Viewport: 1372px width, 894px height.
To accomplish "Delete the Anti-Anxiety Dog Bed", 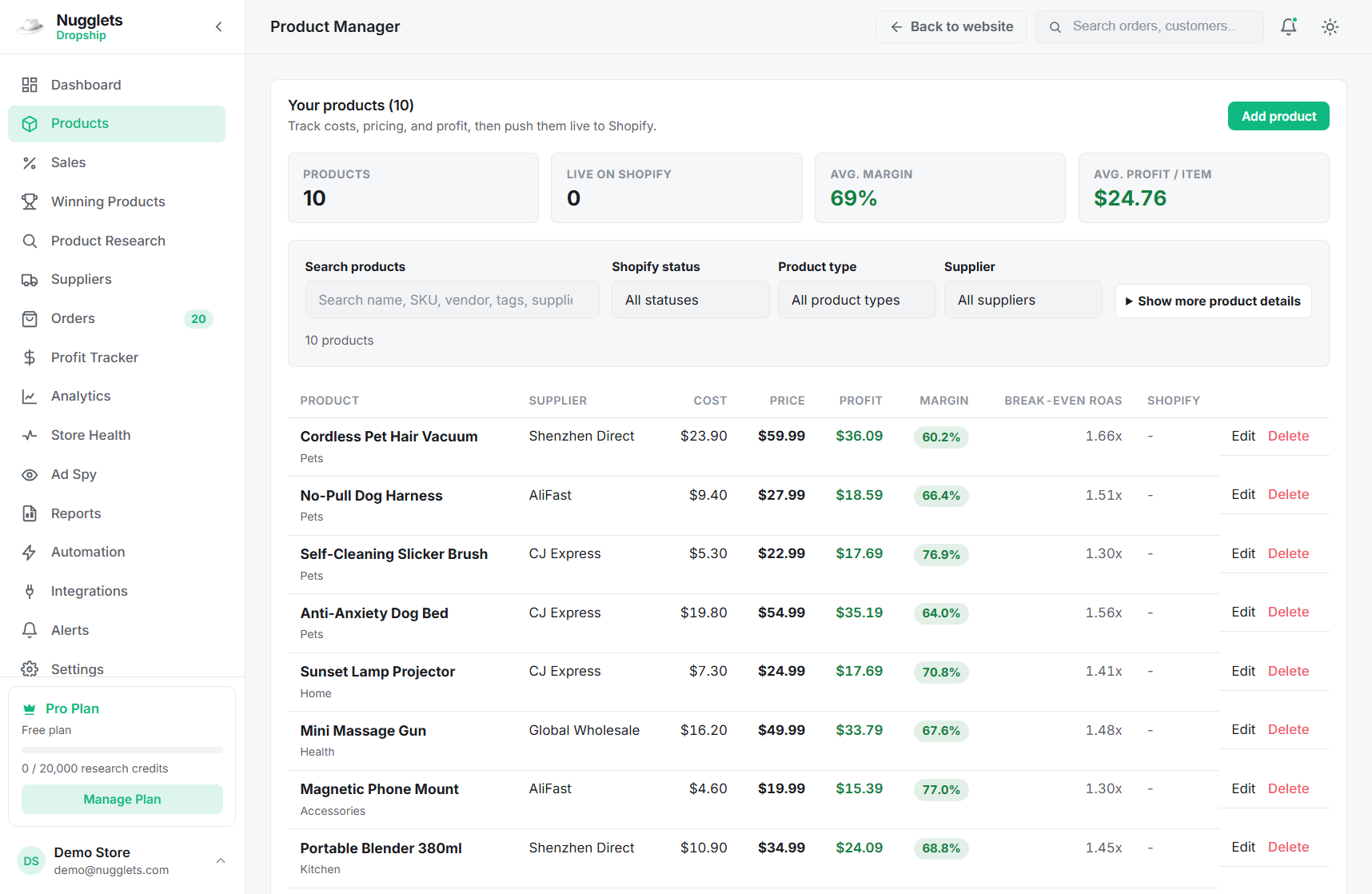I will click(x=1288, y=613).
